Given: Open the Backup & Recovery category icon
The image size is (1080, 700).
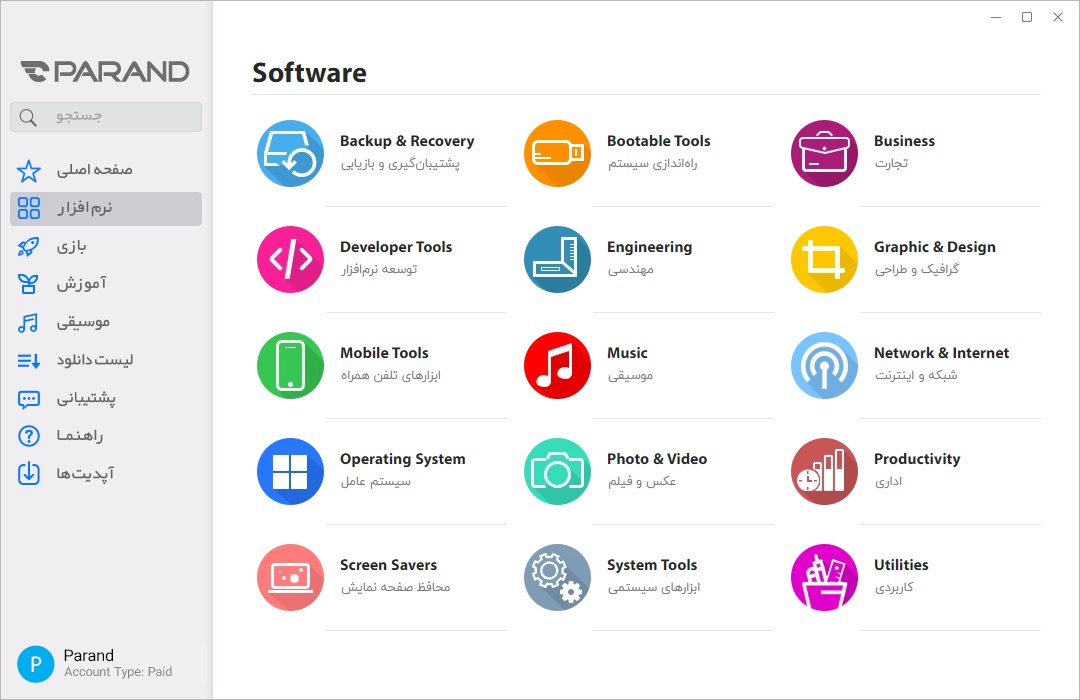Looking at the screenshot, I should tap(290, 154).
